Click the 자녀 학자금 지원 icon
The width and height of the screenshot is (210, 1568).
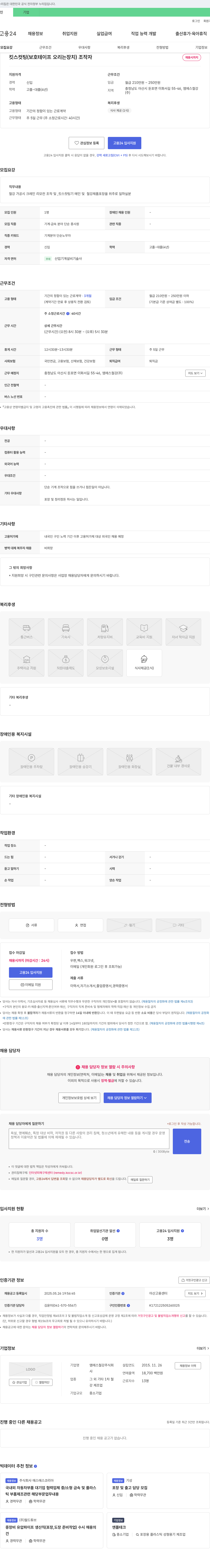coord(183,632)
